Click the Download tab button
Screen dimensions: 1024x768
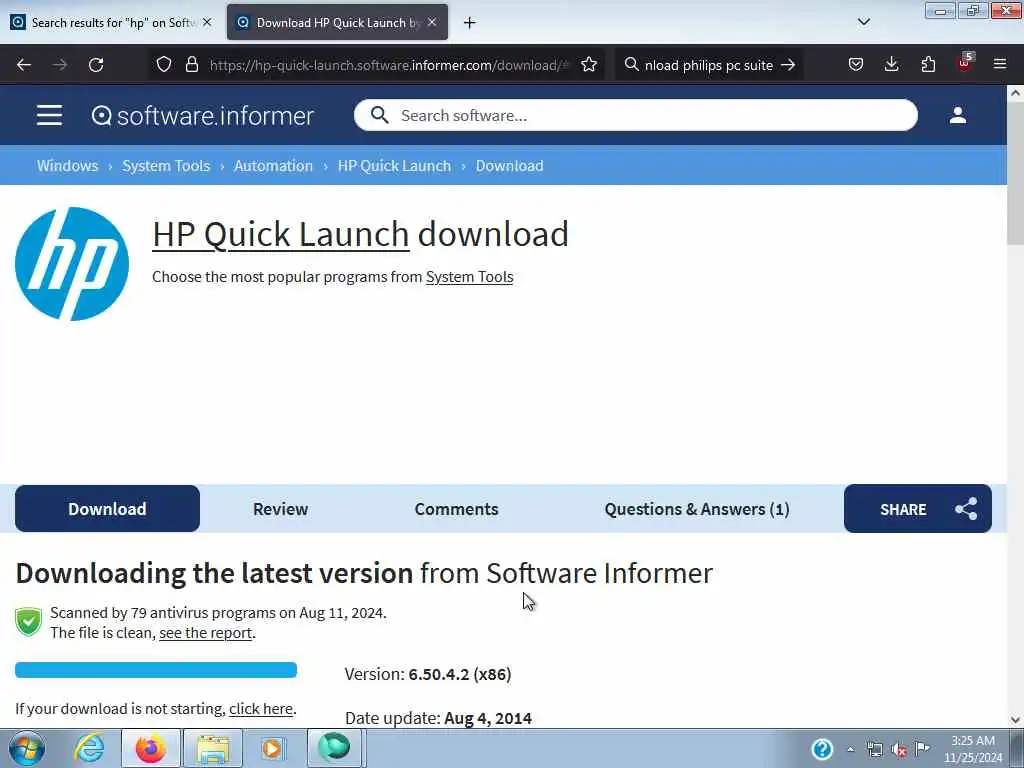click(x=107, y=509)
